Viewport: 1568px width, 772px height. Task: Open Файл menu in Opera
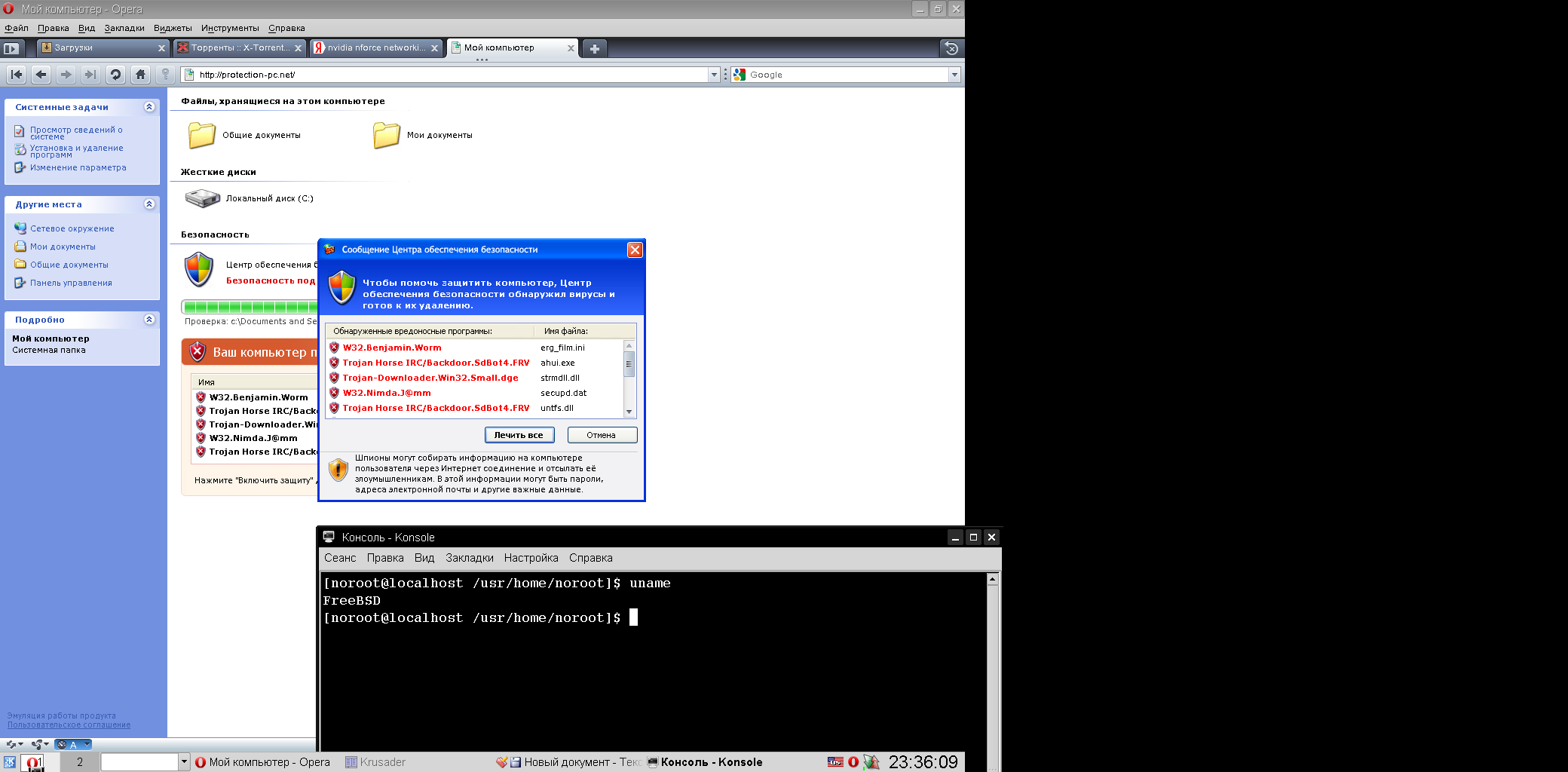(x=17, y=28)
